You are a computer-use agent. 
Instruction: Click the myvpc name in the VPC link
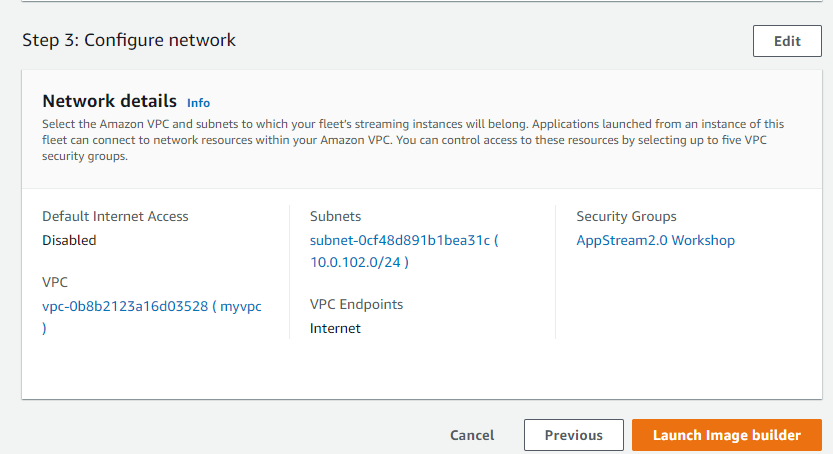[240, 307]
